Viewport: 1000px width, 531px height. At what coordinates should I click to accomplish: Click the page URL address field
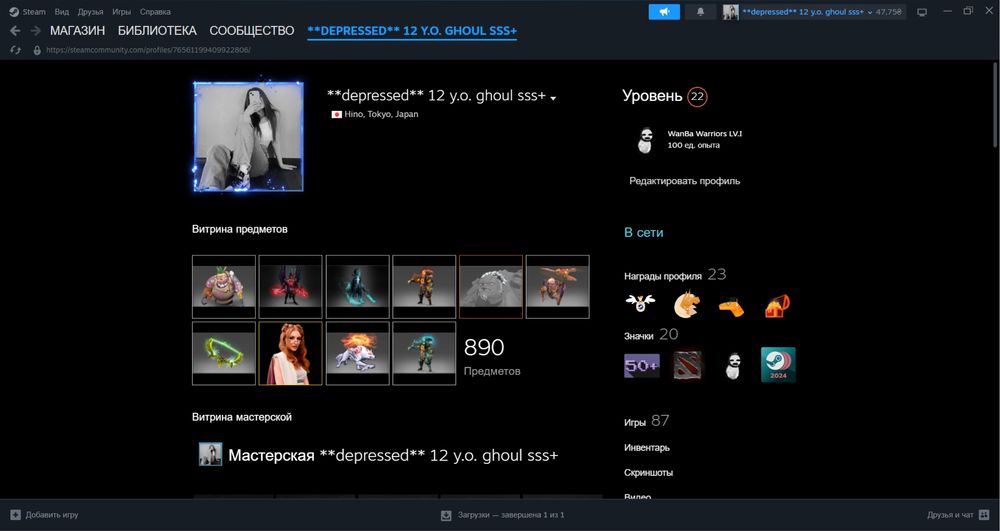[x=148, y=50]
